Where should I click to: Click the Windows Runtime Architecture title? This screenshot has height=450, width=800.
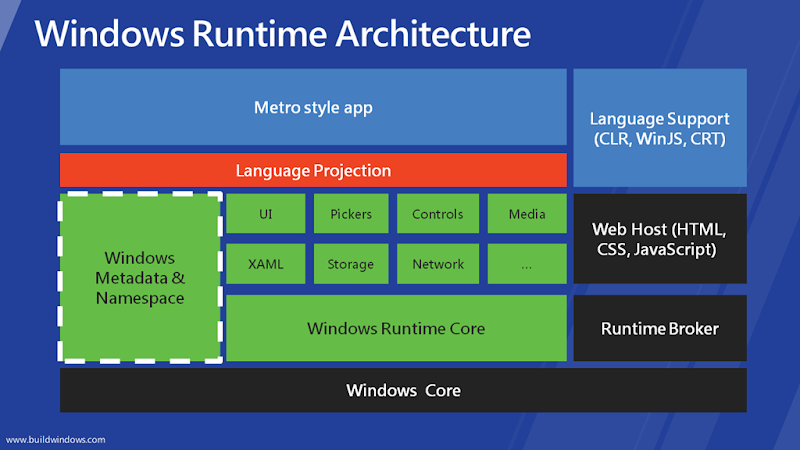(283, 34)
